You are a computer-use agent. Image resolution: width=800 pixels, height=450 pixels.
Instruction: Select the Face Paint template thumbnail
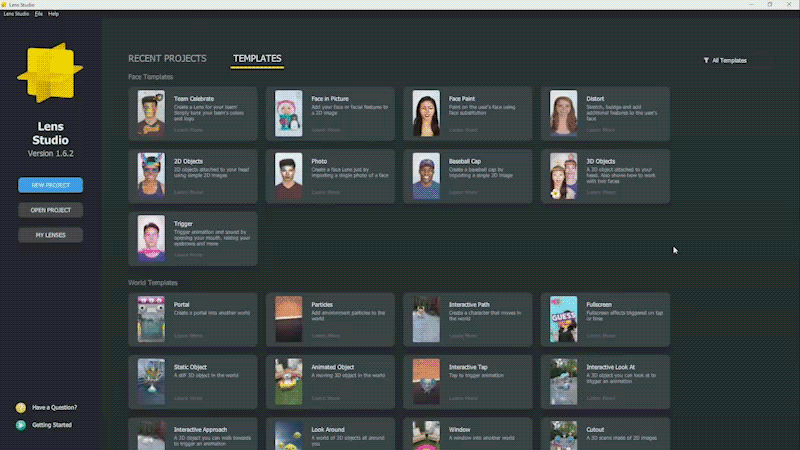426,113
